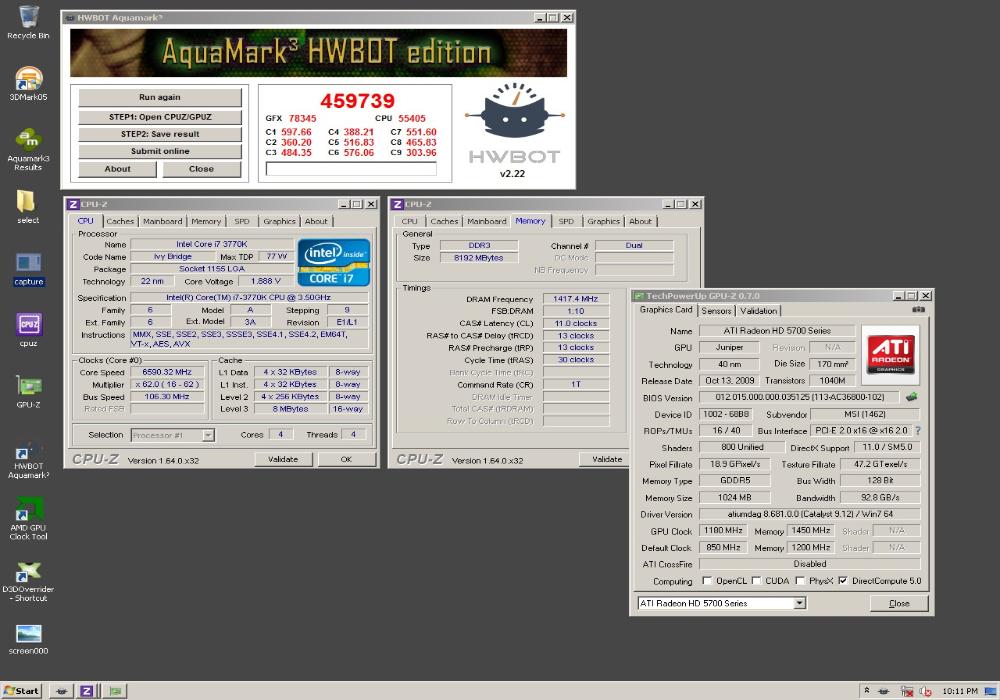1000x700 pixels.
Task: Click the Submit online button
Action: 160,151
